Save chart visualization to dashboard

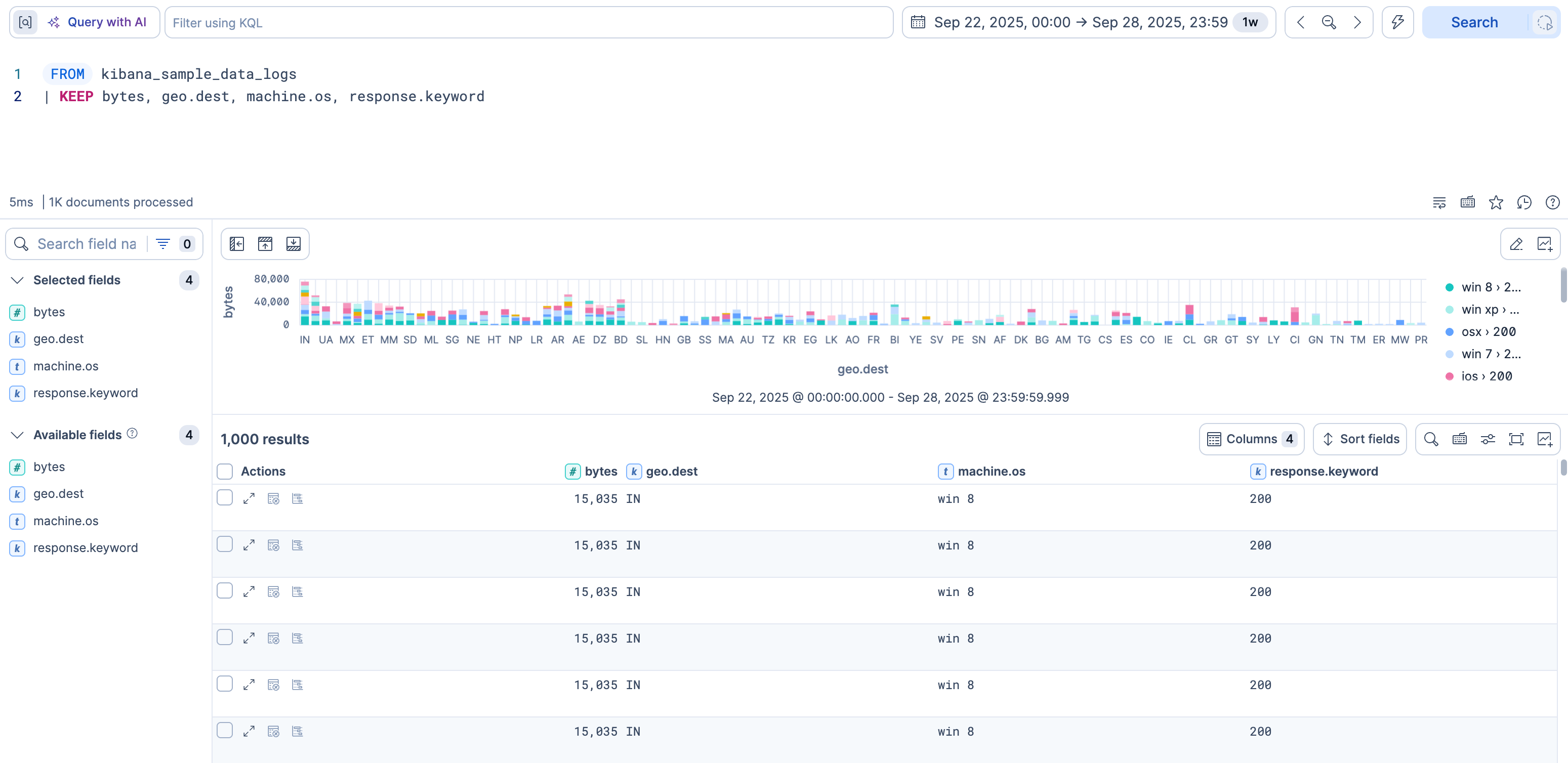click(1544, 244)
